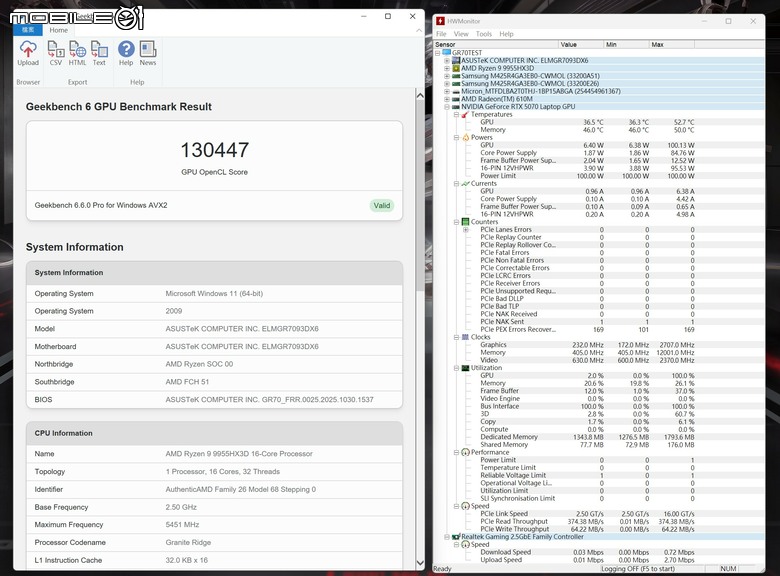This screenshot has height=576, width=780.
Task: Click the GR70TEST computer icon
Action: pos(446,53)
